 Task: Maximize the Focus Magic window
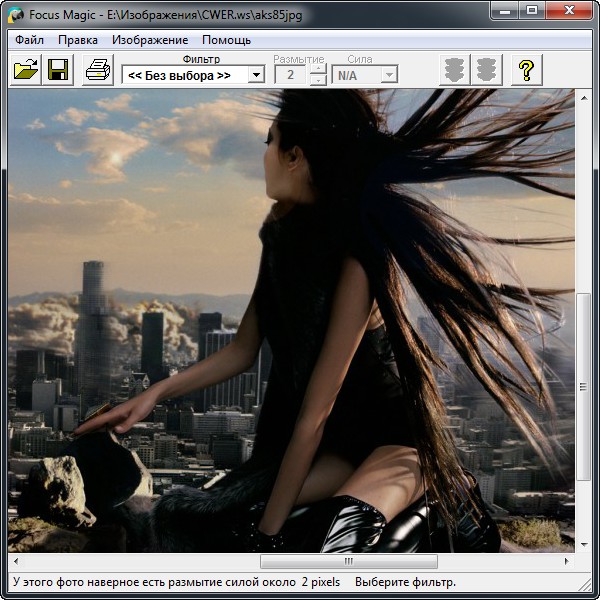pyautogui.click(x=530, y=12)
